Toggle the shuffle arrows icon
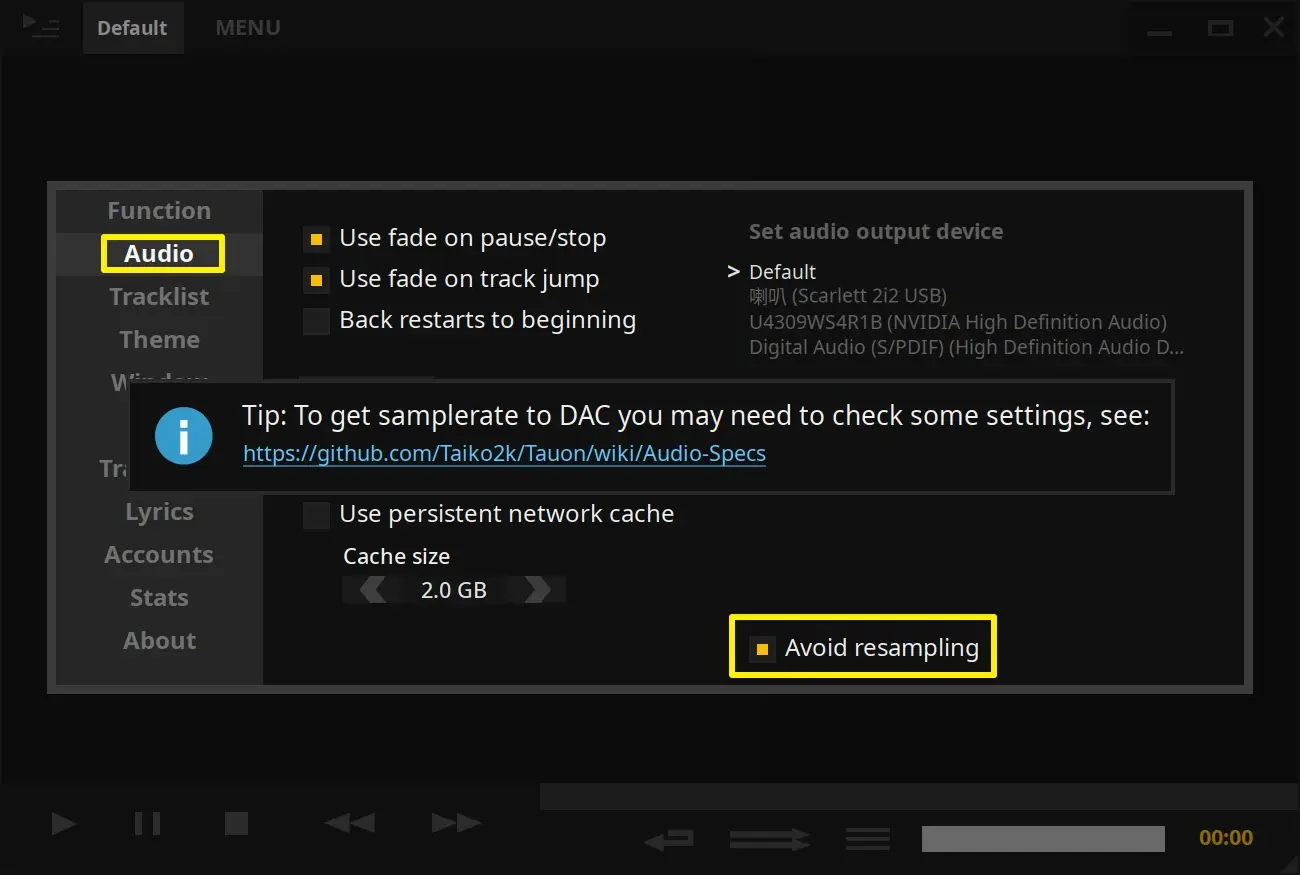 point(769,839)
